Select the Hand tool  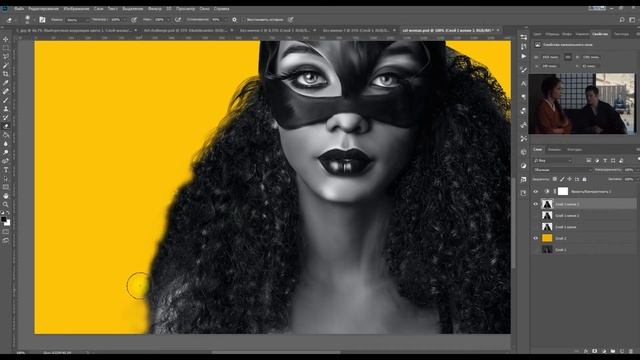(x=6, y=196)
